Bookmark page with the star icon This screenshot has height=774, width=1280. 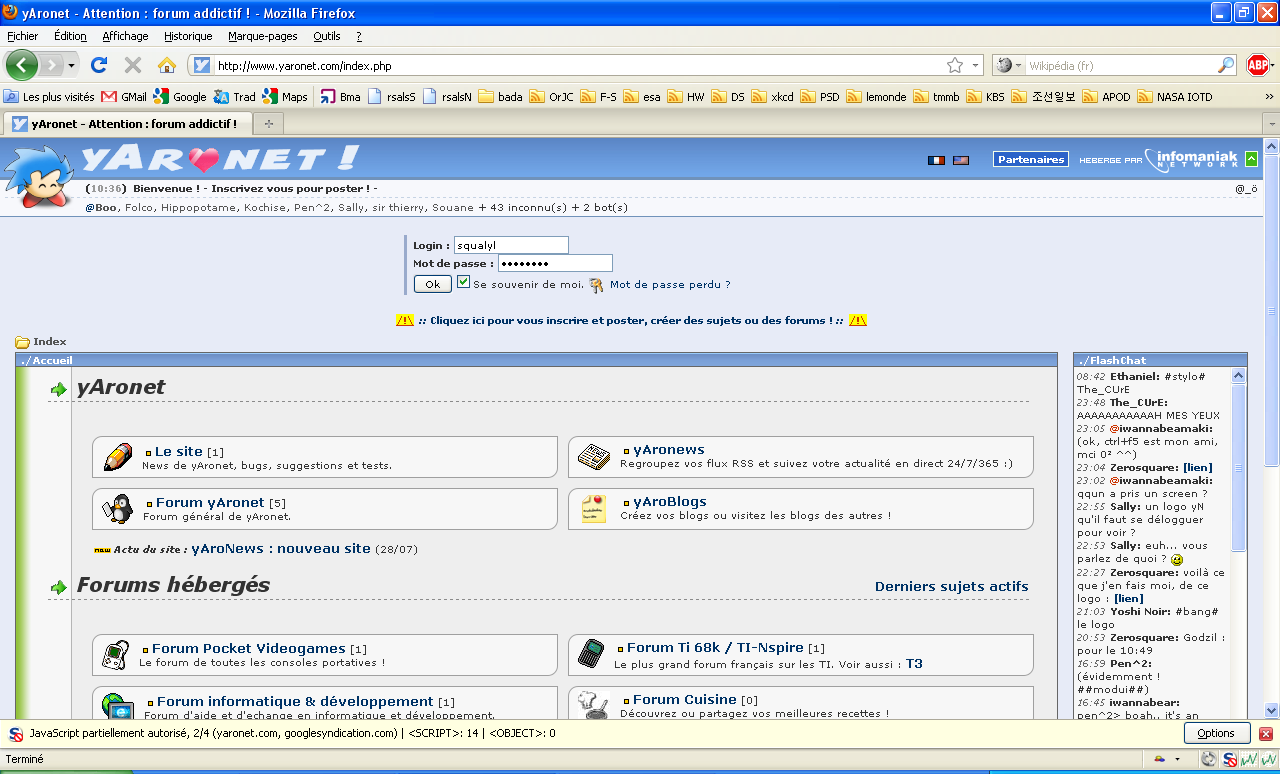tap(955, 65)
